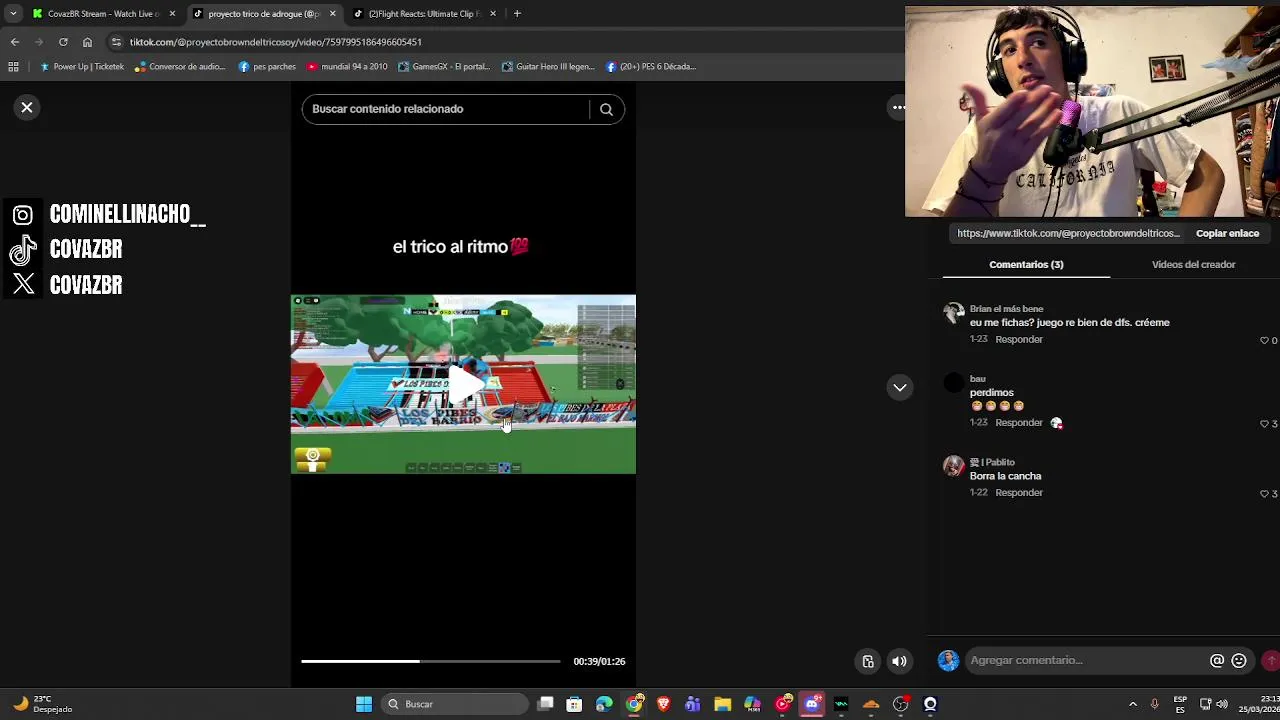
Task: Click the auto-scroll icon beside volume
Action: 868,661
